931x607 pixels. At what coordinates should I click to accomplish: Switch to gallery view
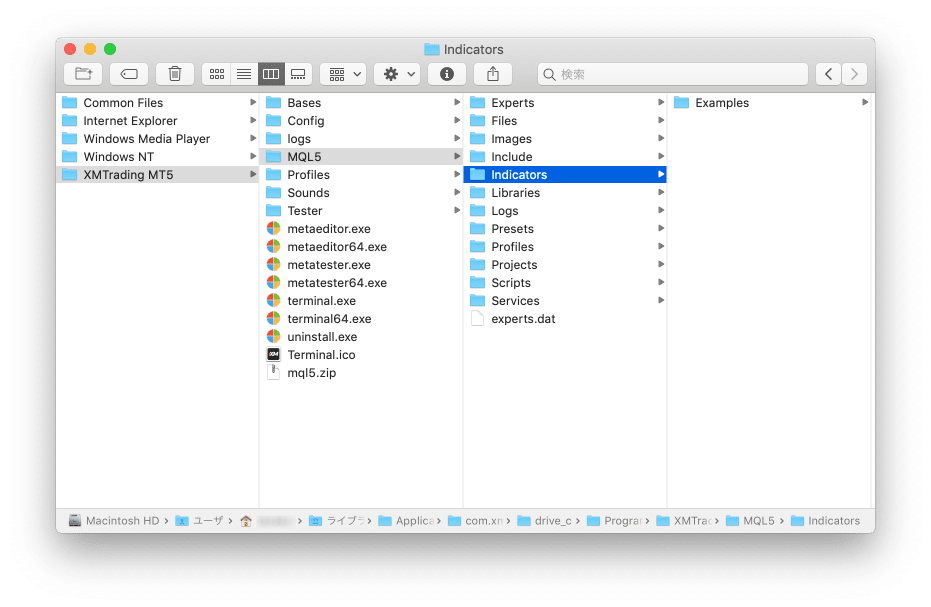pyautogui.click(x=298, y=74)
